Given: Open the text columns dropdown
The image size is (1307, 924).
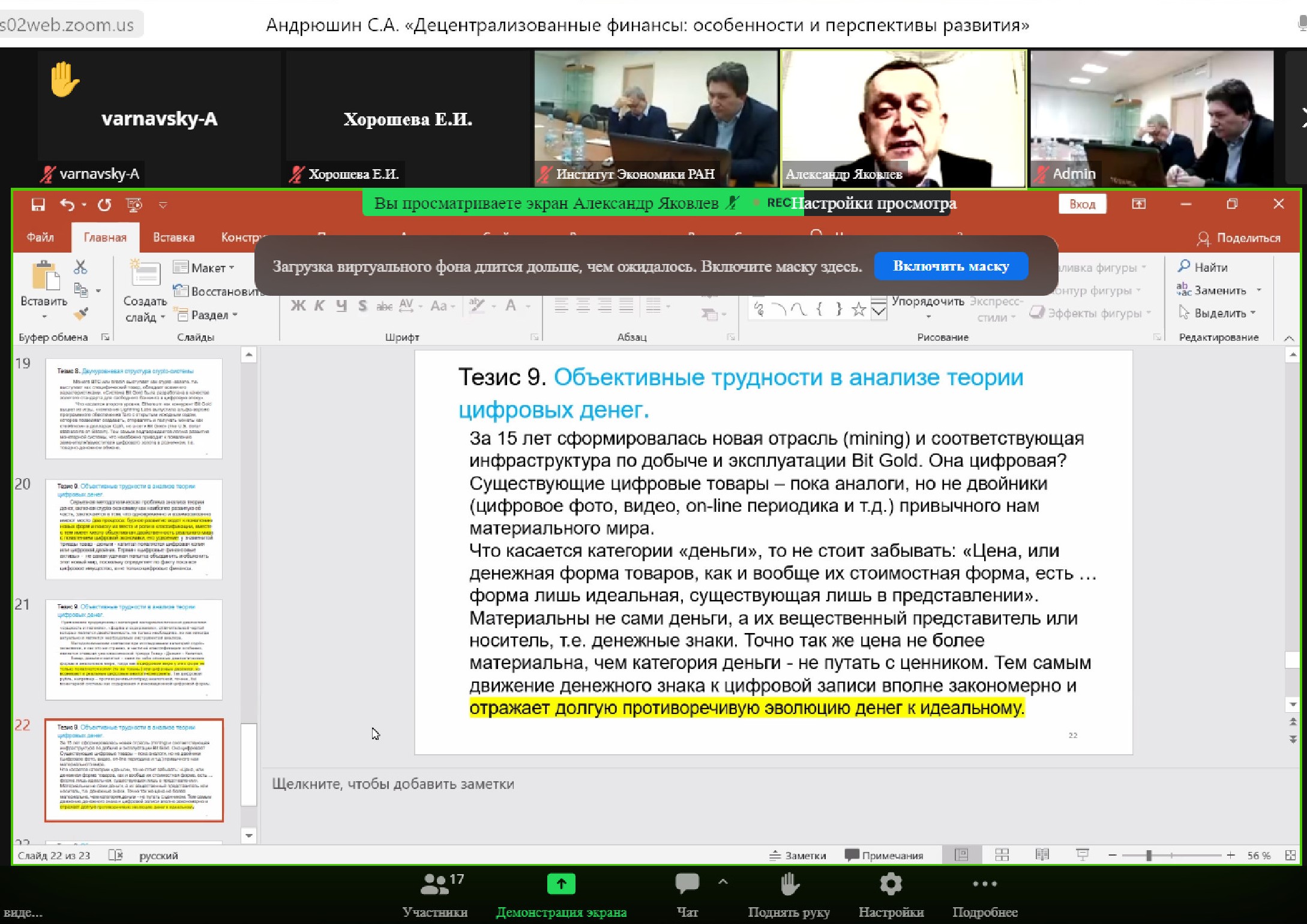Looking at the screenshot, I should [658, 305].
